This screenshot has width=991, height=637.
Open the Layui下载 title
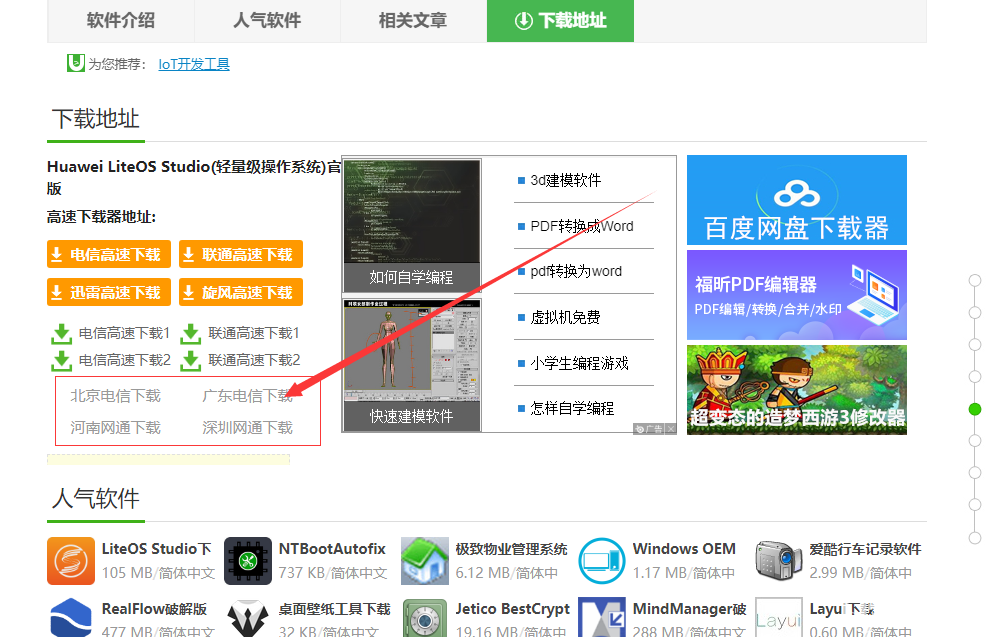(842, 609)
